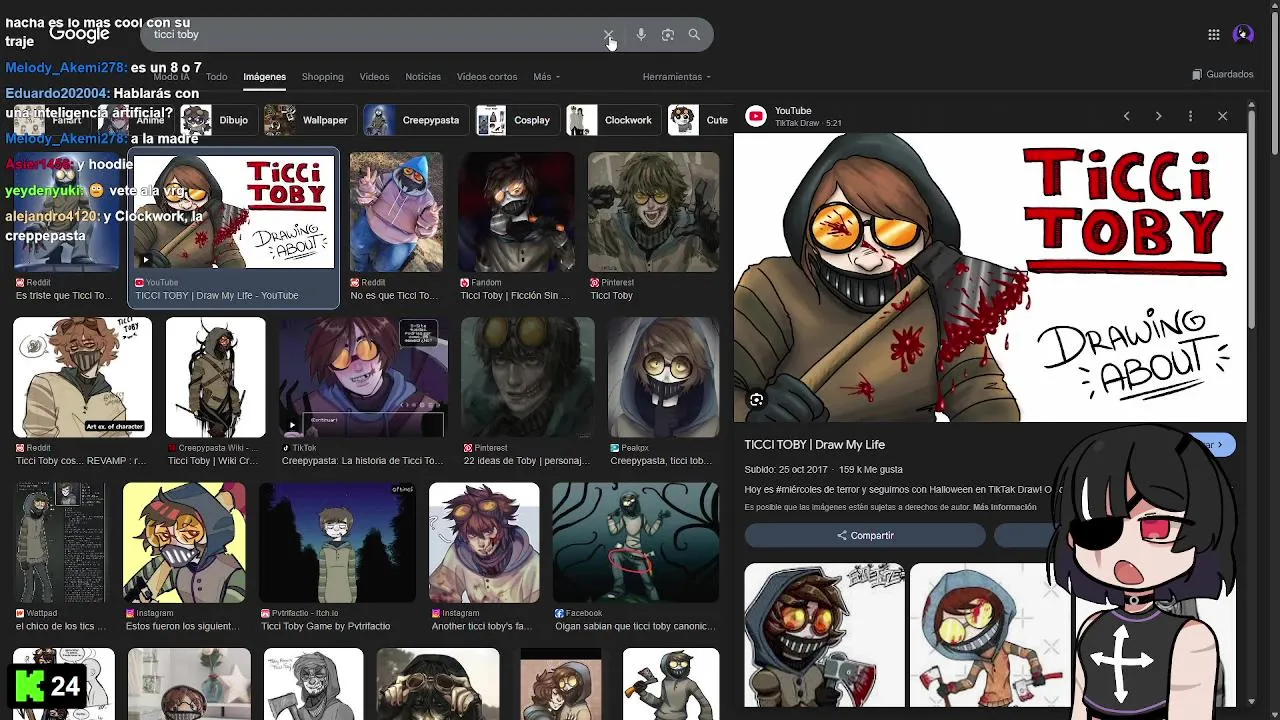
Task: Open Google Lens image search icon
Action: (668, 35)
